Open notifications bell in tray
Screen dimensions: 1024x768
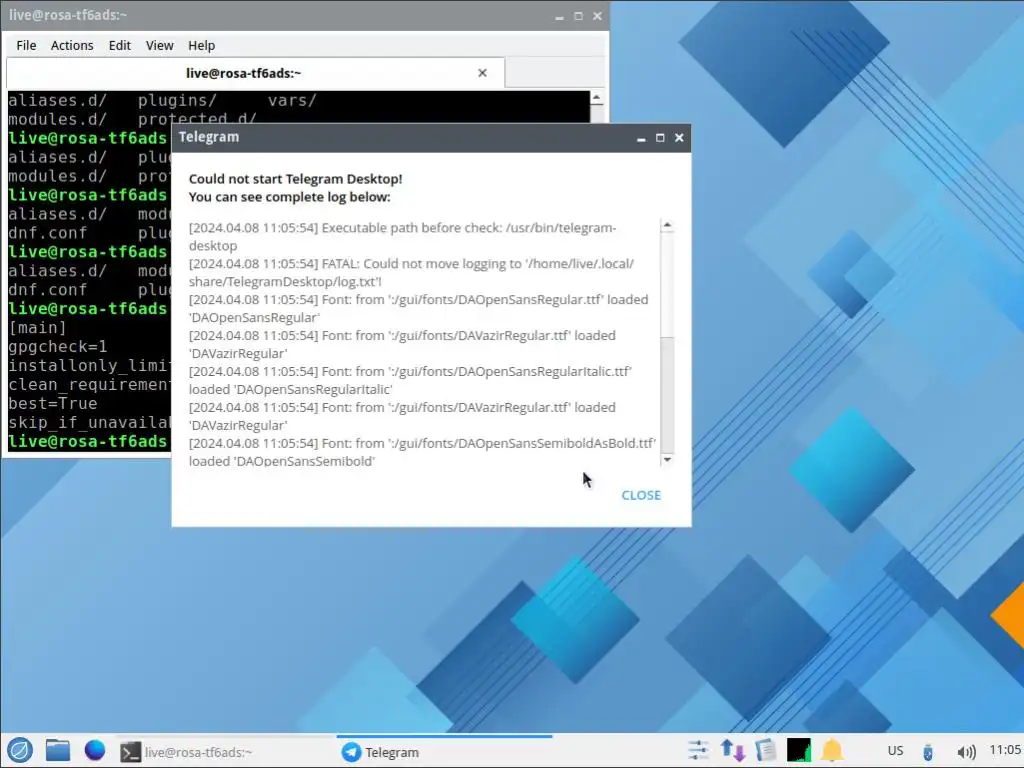(831, 750)
